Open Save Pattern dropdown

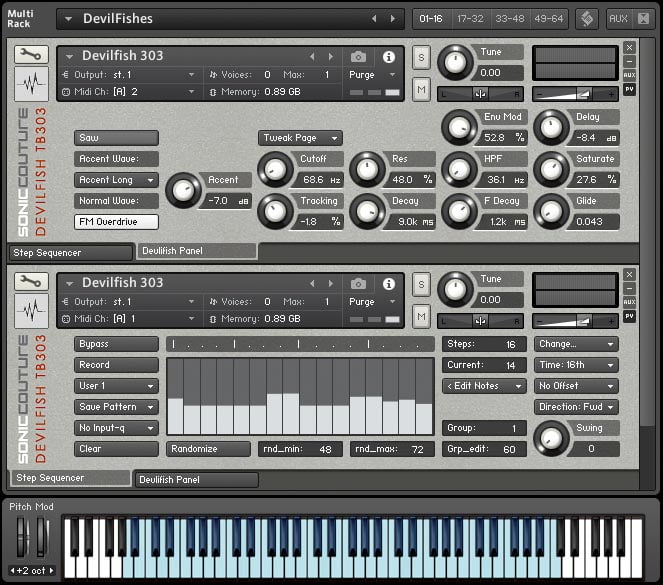click(x=116, y=407)
